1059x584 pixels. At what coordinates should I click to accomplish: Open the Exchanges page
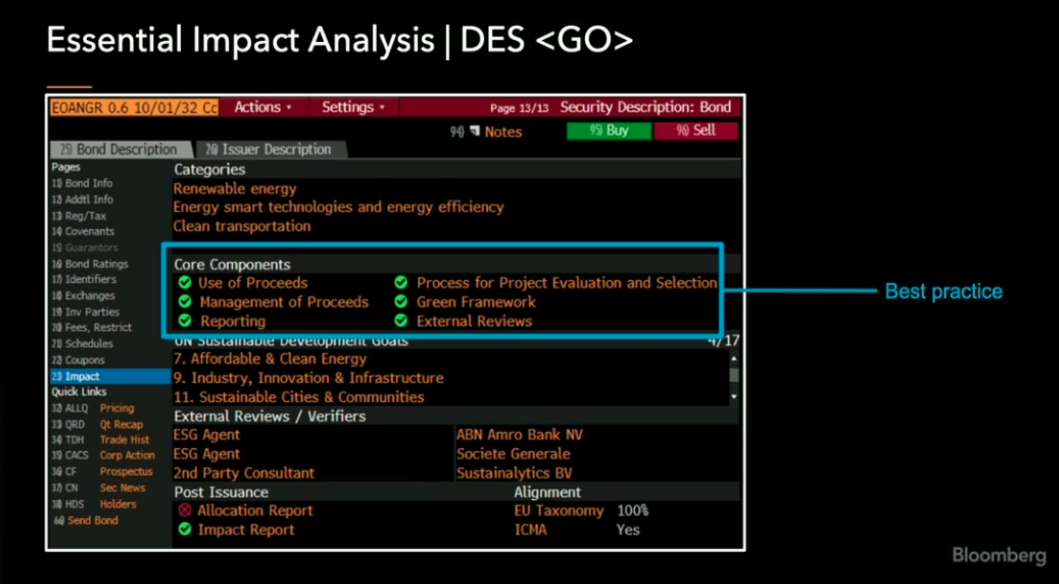[x=83, y=296]
